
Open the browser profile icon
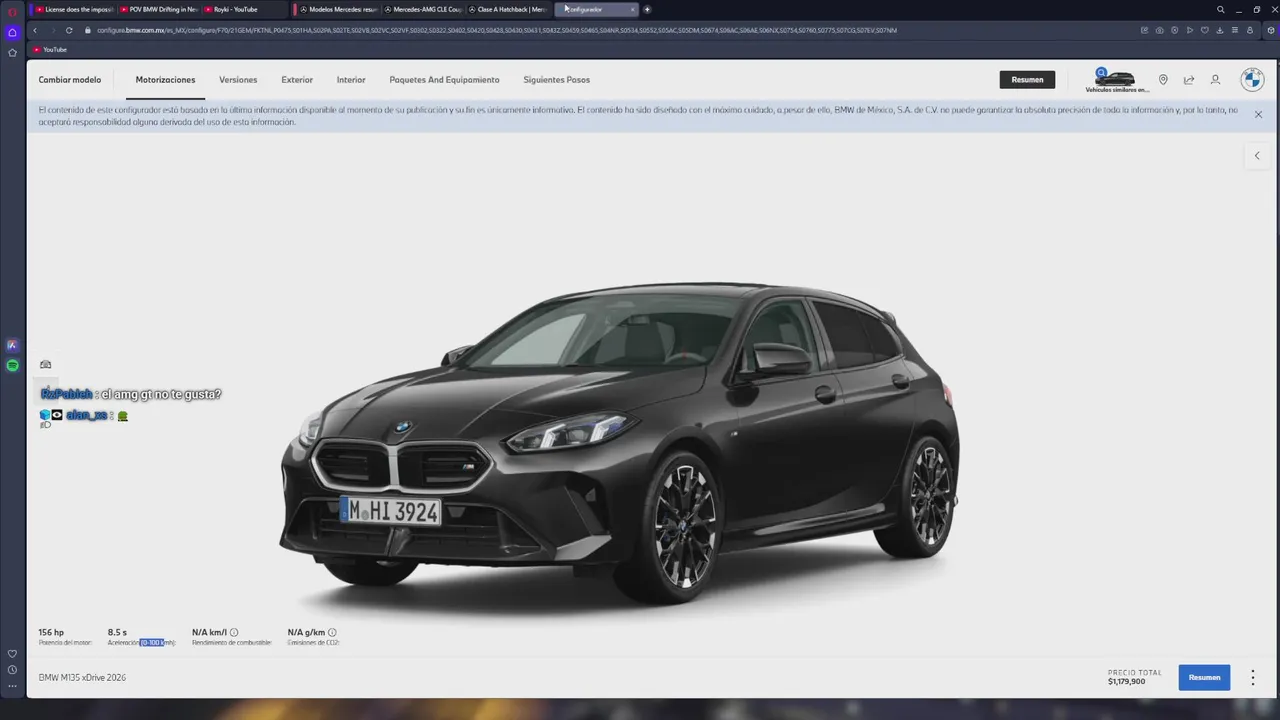[1250, 30]
